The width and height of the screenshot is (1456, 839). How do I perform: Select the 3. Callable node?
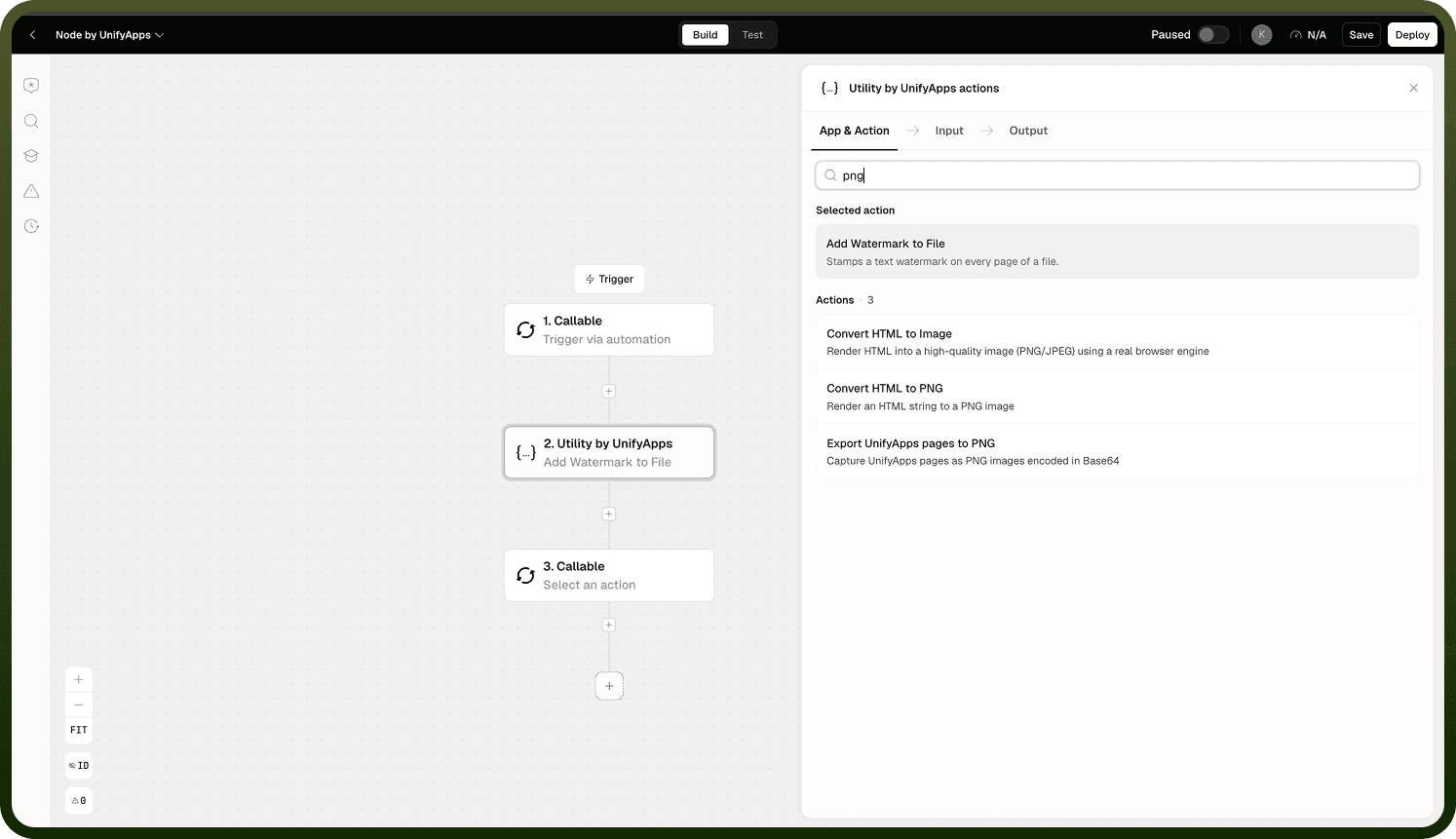click(609, 575)
